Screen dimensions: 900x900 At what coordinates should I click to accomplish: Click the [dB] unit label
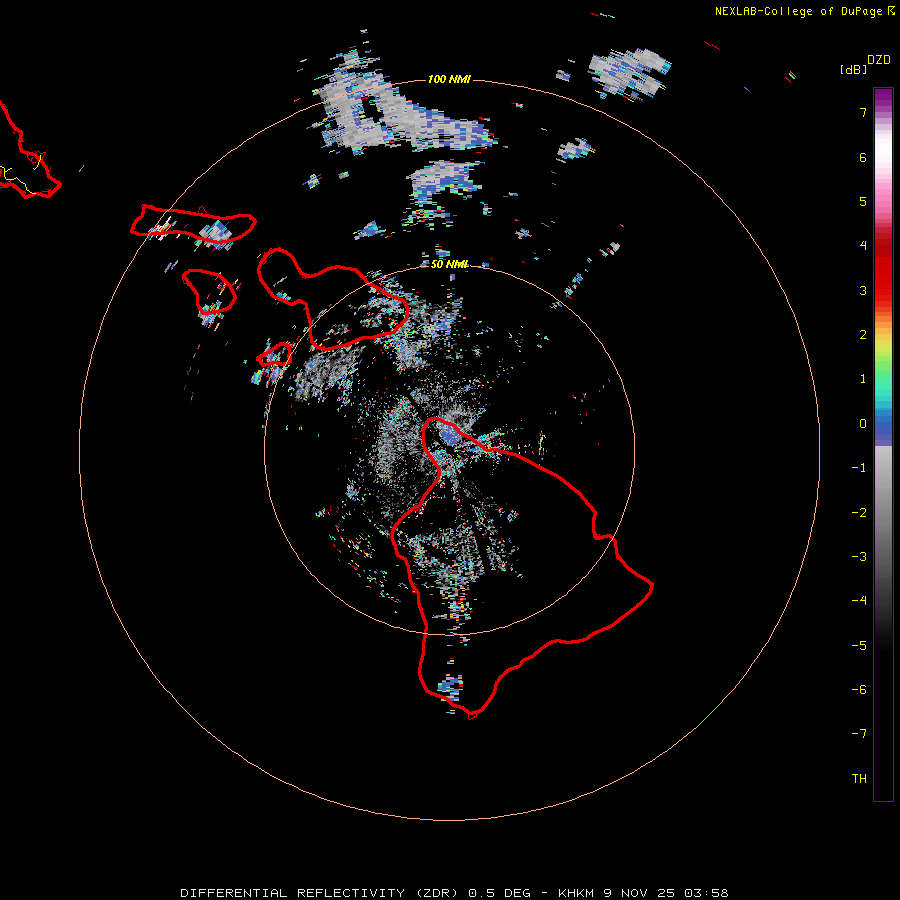[854, 69]
